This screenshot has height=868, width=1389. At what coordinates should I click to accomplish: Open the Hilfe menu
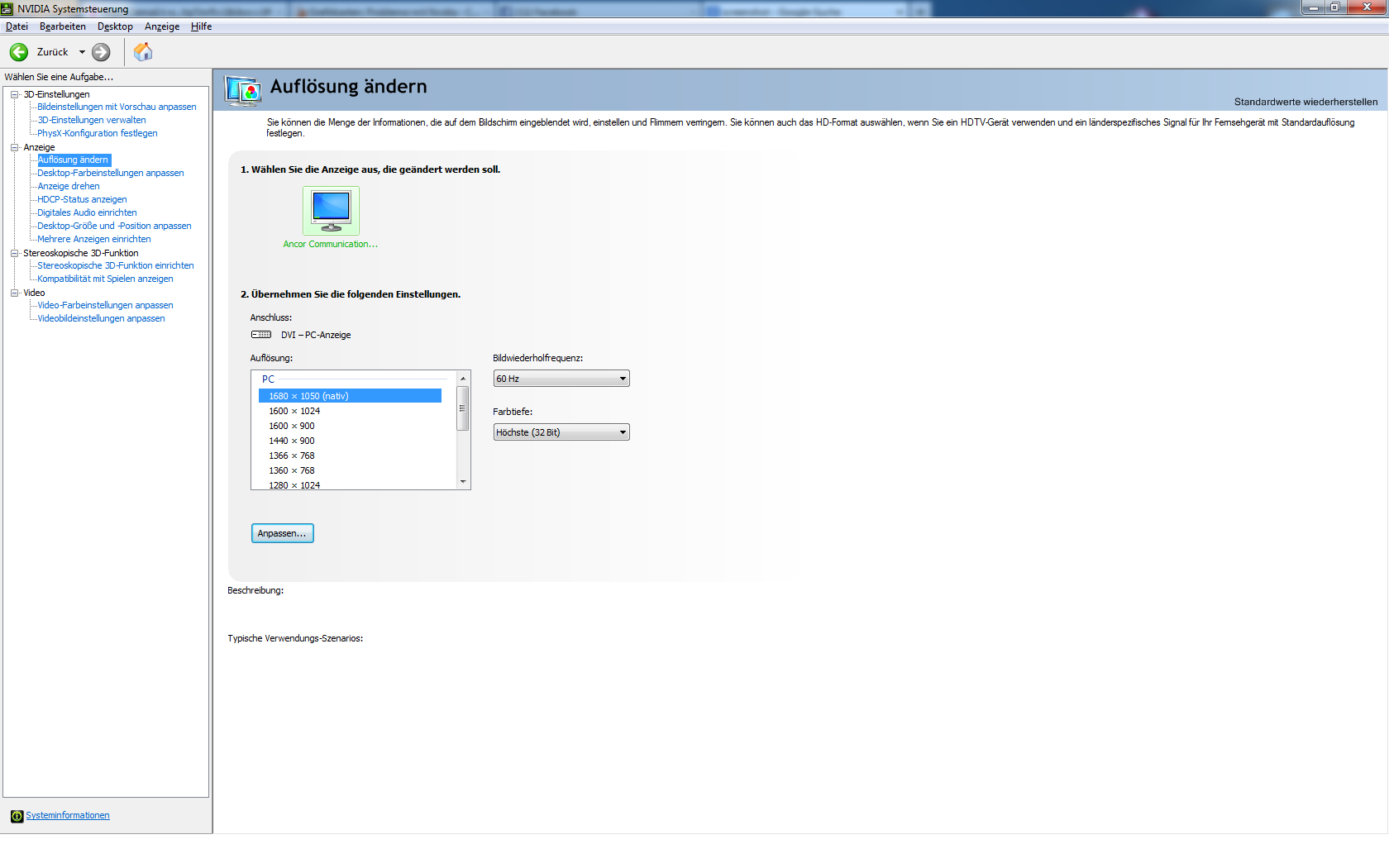(201, 26)
